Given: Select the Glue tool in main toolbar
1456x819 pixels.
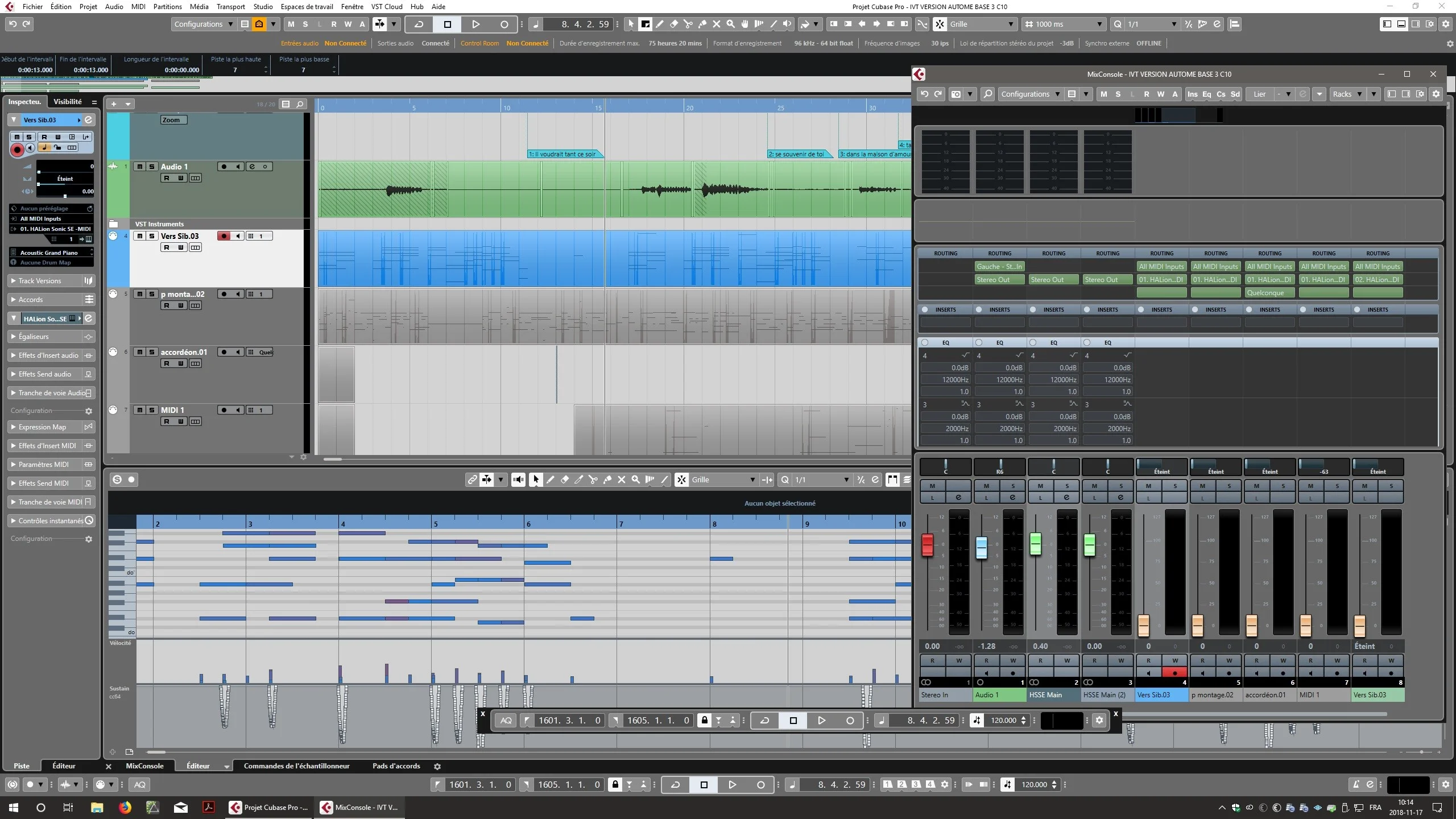Looking at the screenshot, I should tap(702, 24).
